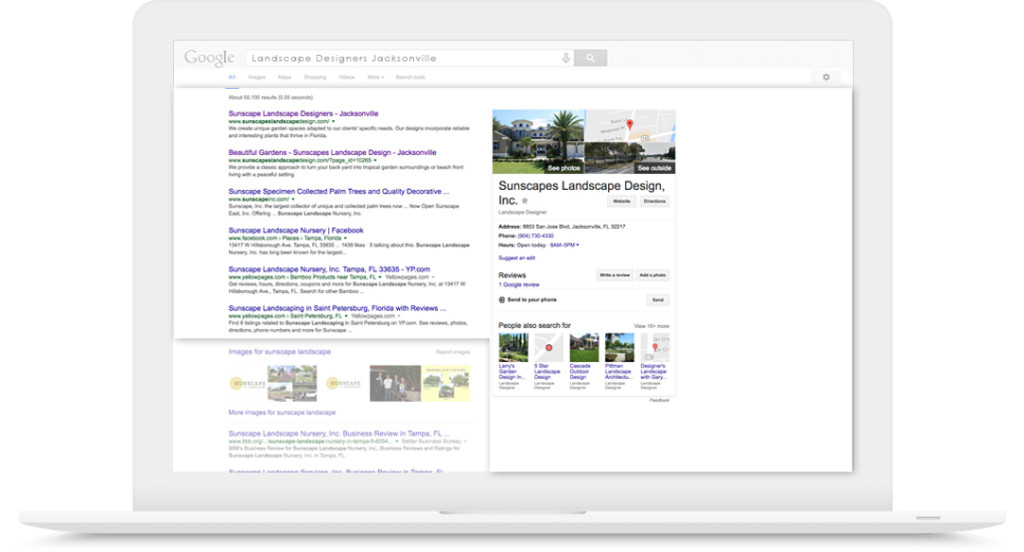Click the magnifier search button

pos(590,58)
